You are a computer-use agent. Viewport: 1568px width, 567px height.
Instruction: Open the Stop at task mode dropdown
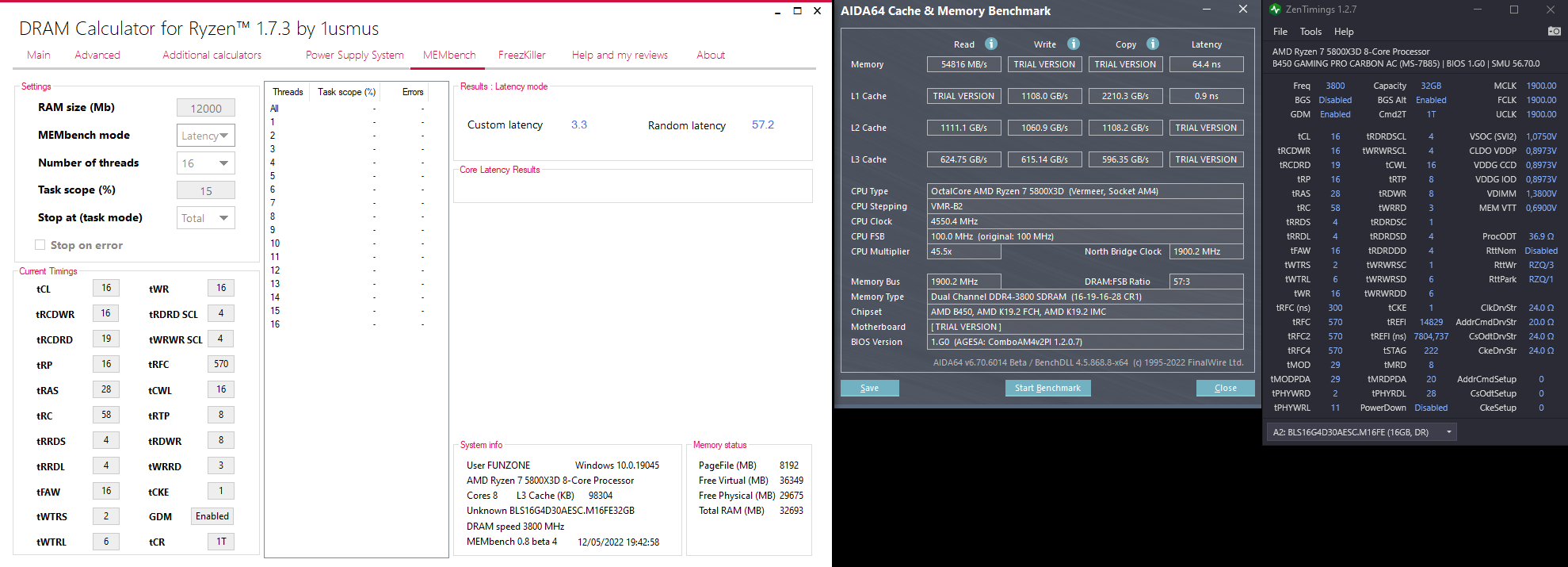206,218
